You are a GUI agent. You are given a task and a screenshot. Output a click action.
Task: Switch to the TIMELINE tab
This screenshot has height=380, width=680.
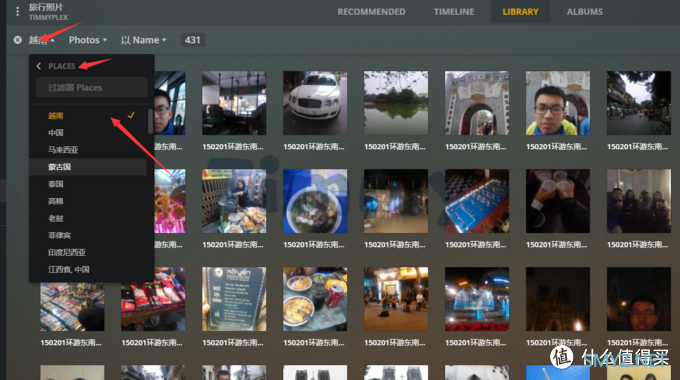pos(454,12)
